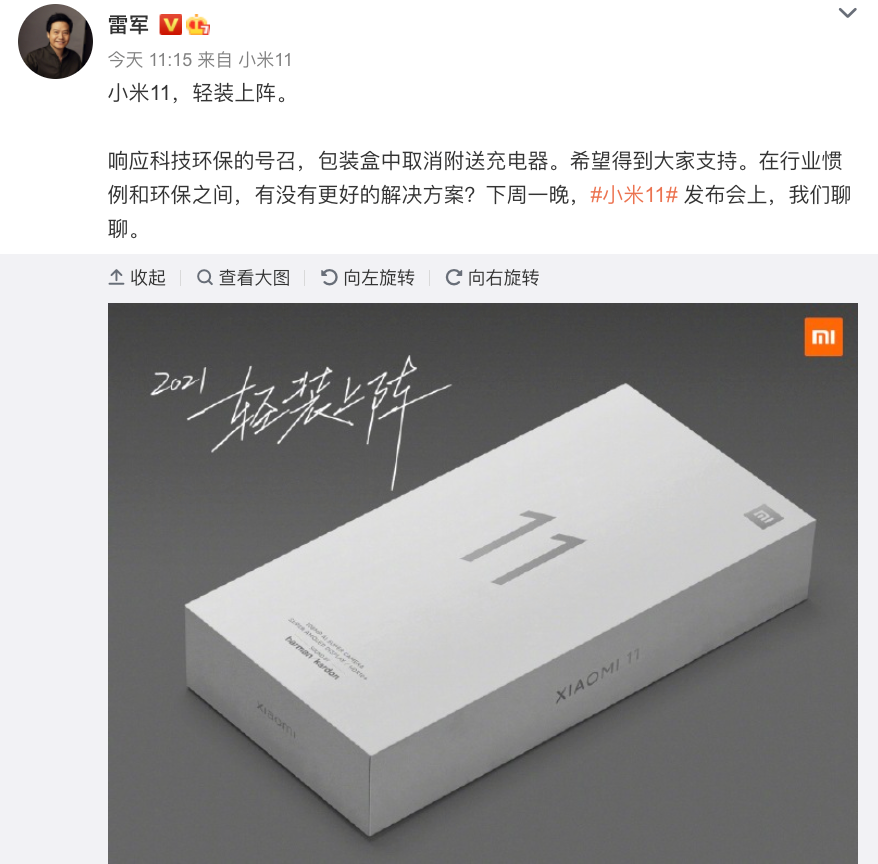Click the collapse up-arrow icon
The image size is (878, 864).
tap(116, 277)
